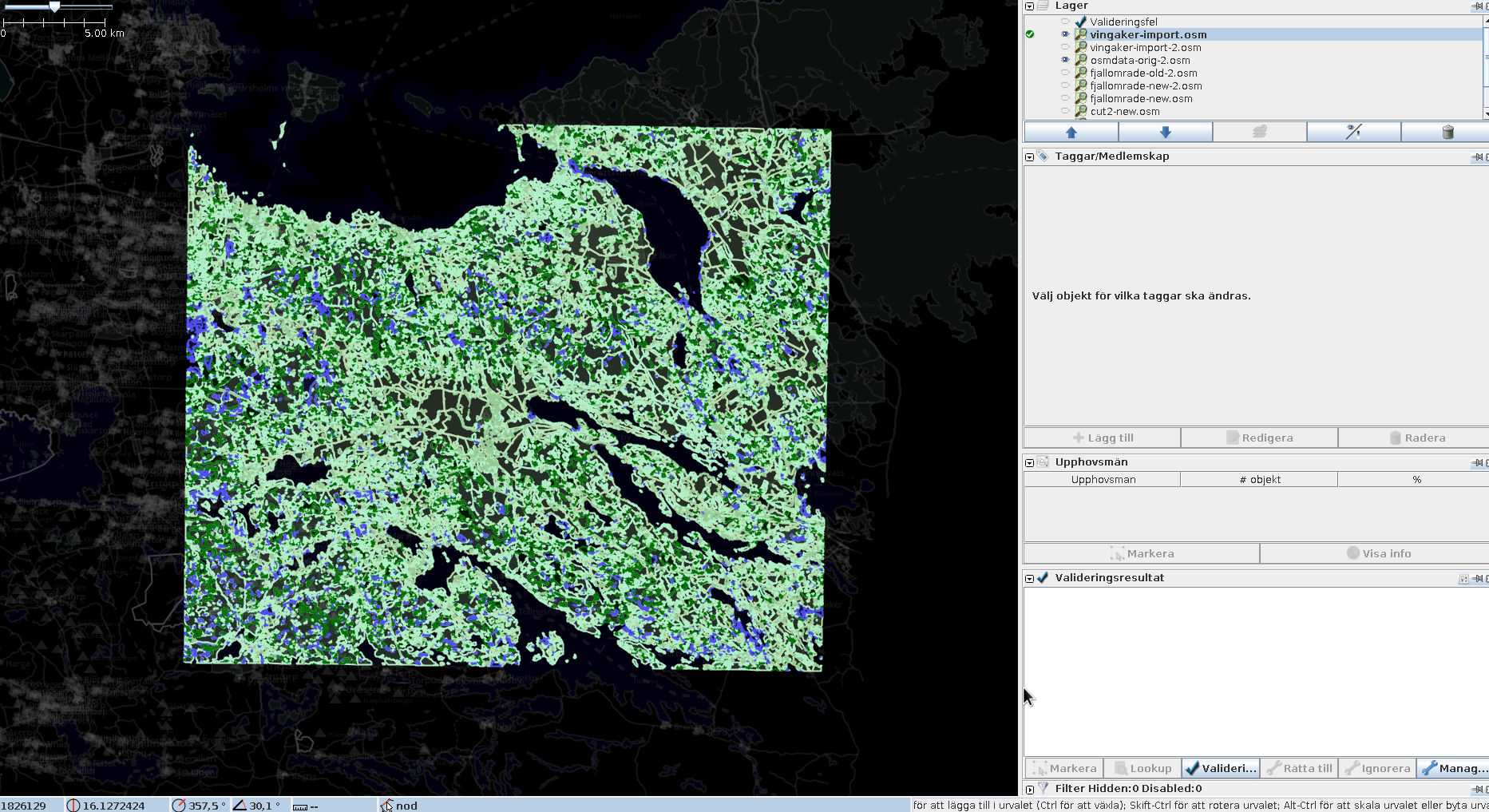Click the layer visibility/opacity button
The image size is (1489, 812).
click(x=1353, y=132)
